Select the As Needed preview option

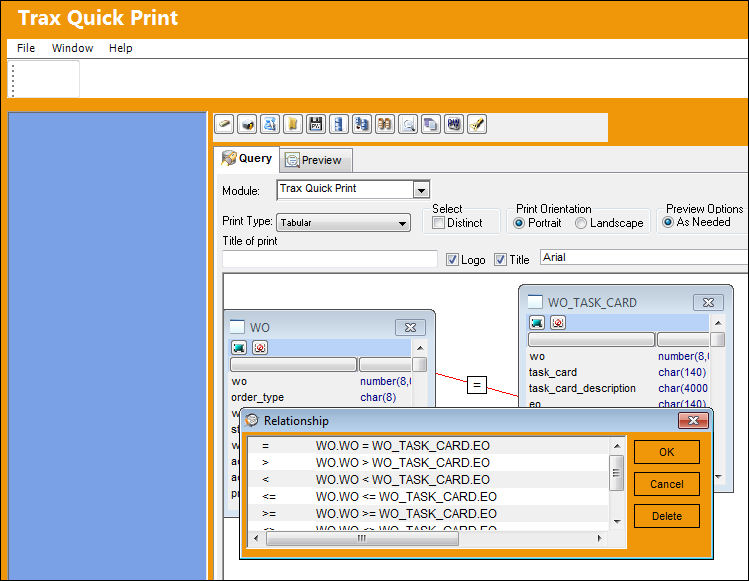click(668, 222)
